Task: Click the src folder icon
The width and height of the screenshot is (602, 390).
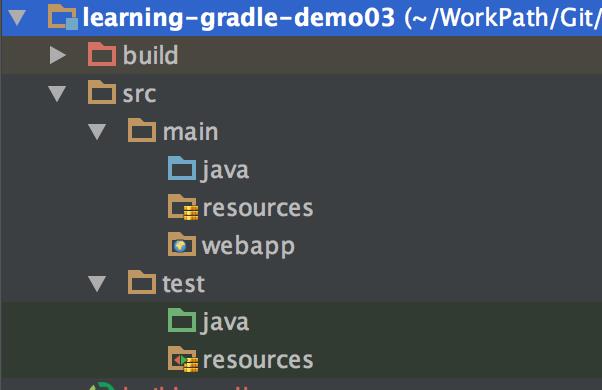Action: coord(102,93)
